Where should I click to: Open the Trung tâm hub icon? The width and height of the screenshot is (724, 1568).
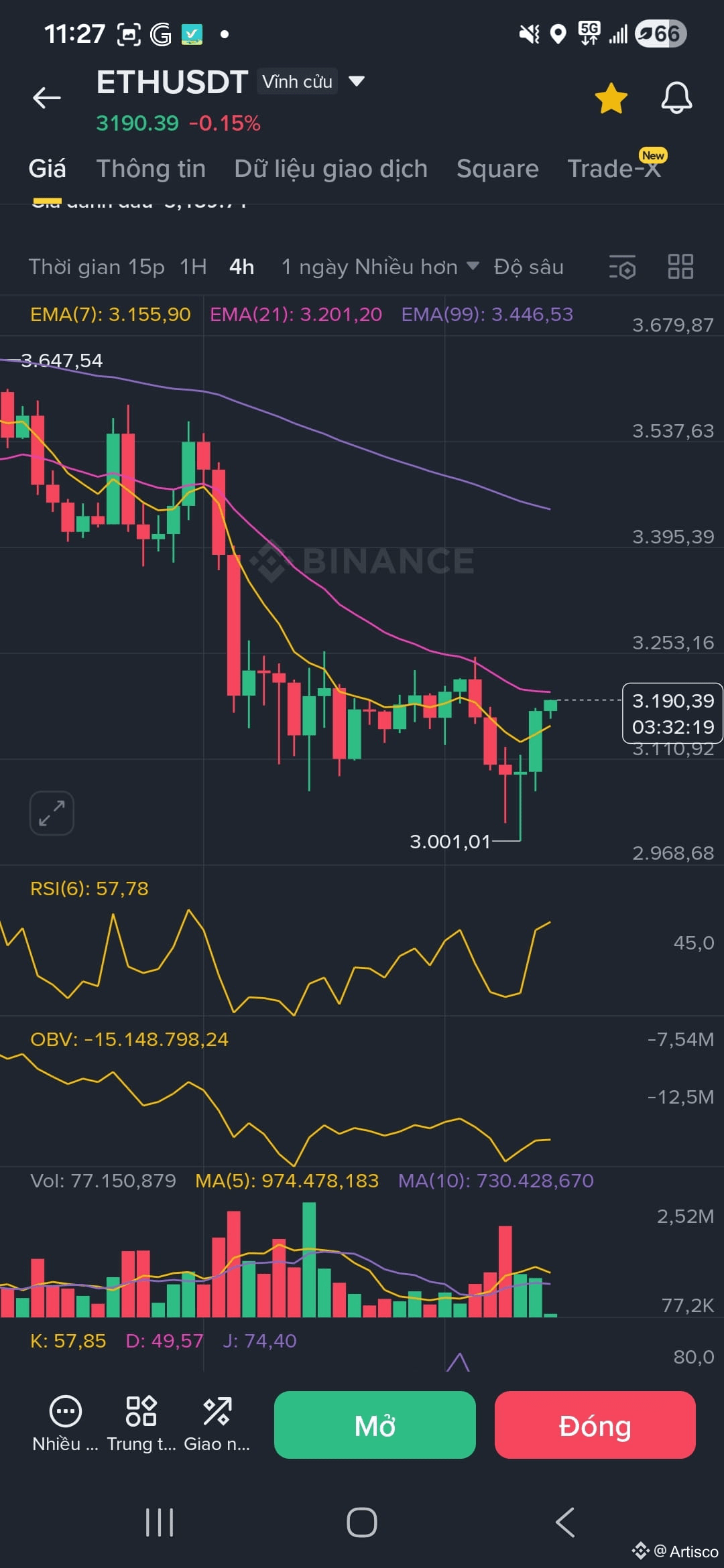[x=141, y=1423]
